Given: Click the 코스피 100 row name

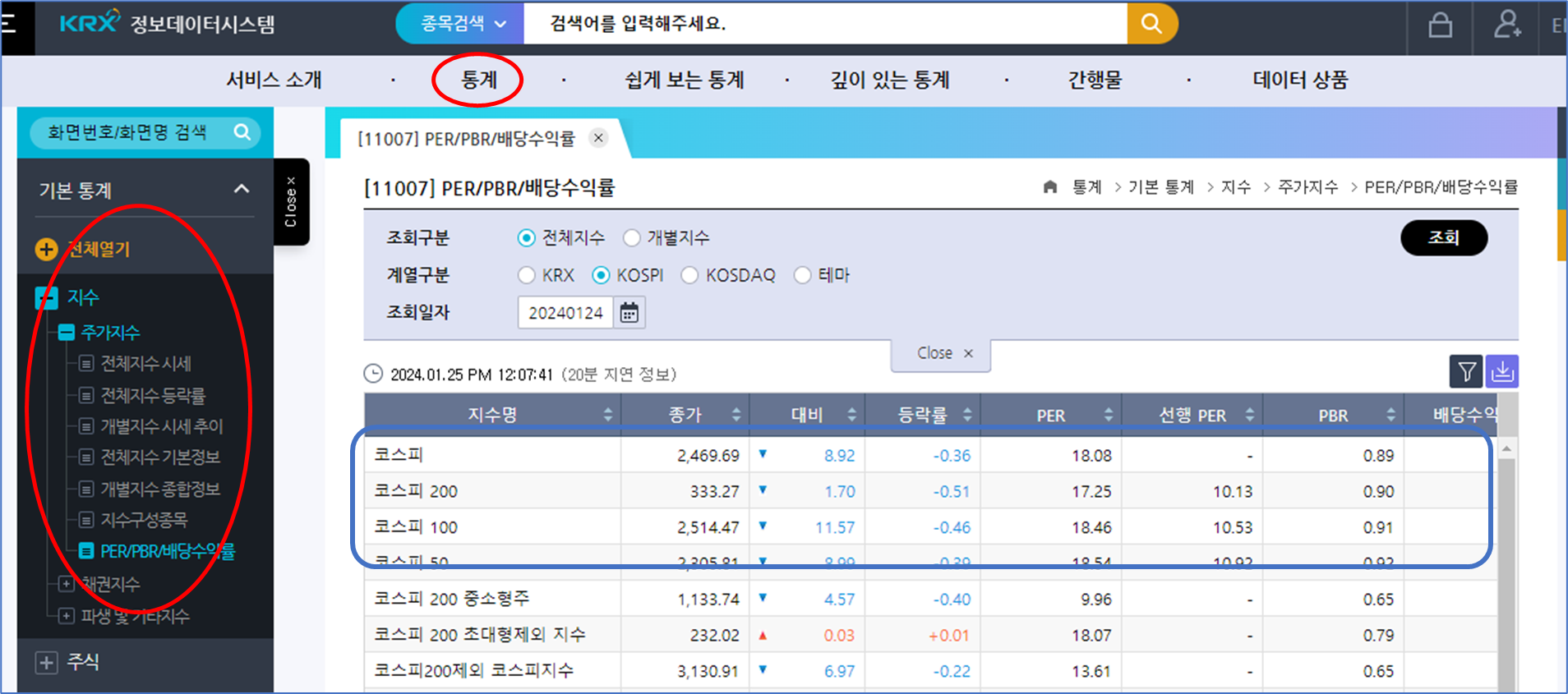Looking at the screenshot, I should pyautogui.click(x=416, y=527).
